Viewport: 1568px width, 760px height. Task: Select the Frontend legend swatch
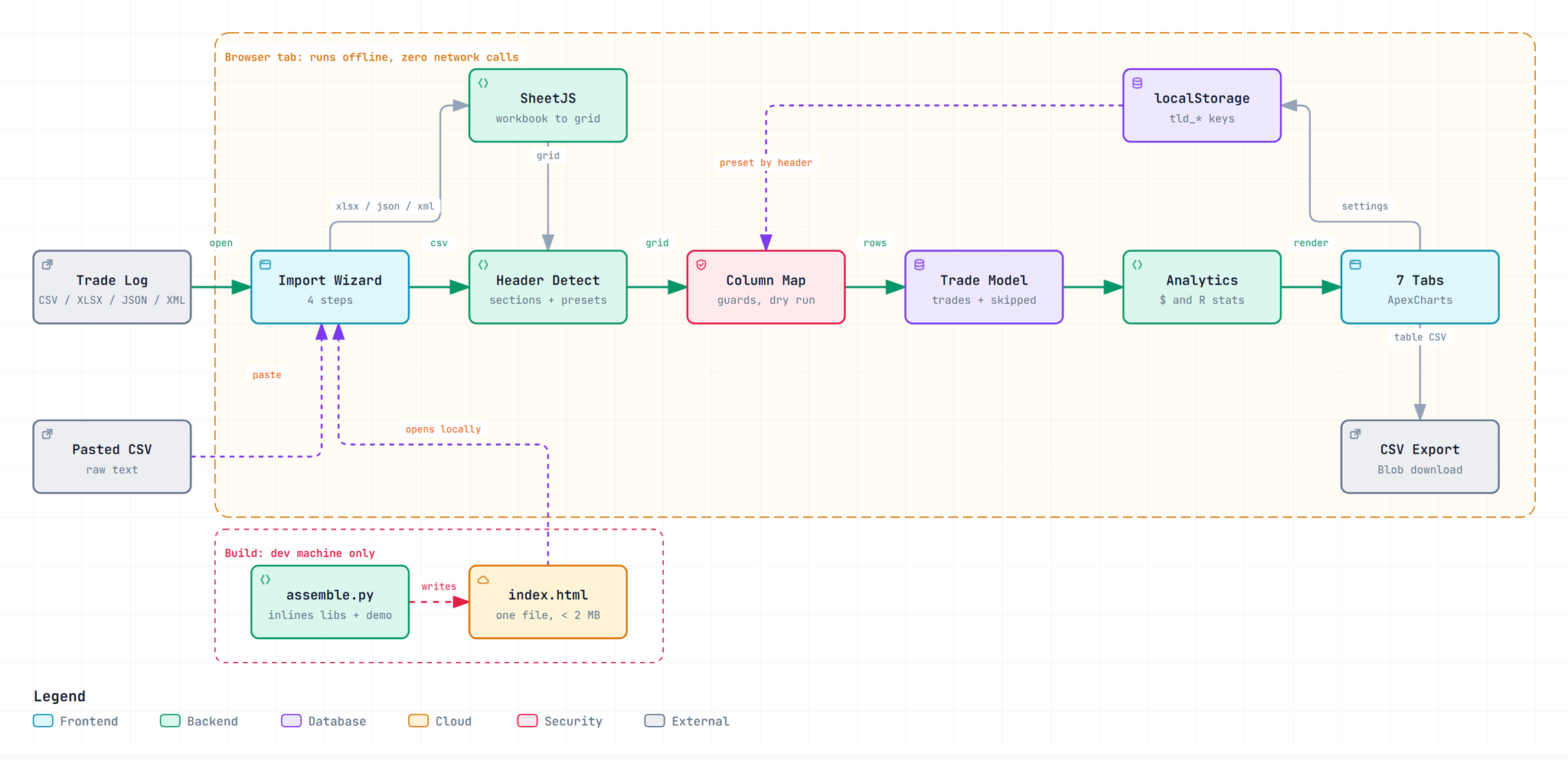[43, 721]
